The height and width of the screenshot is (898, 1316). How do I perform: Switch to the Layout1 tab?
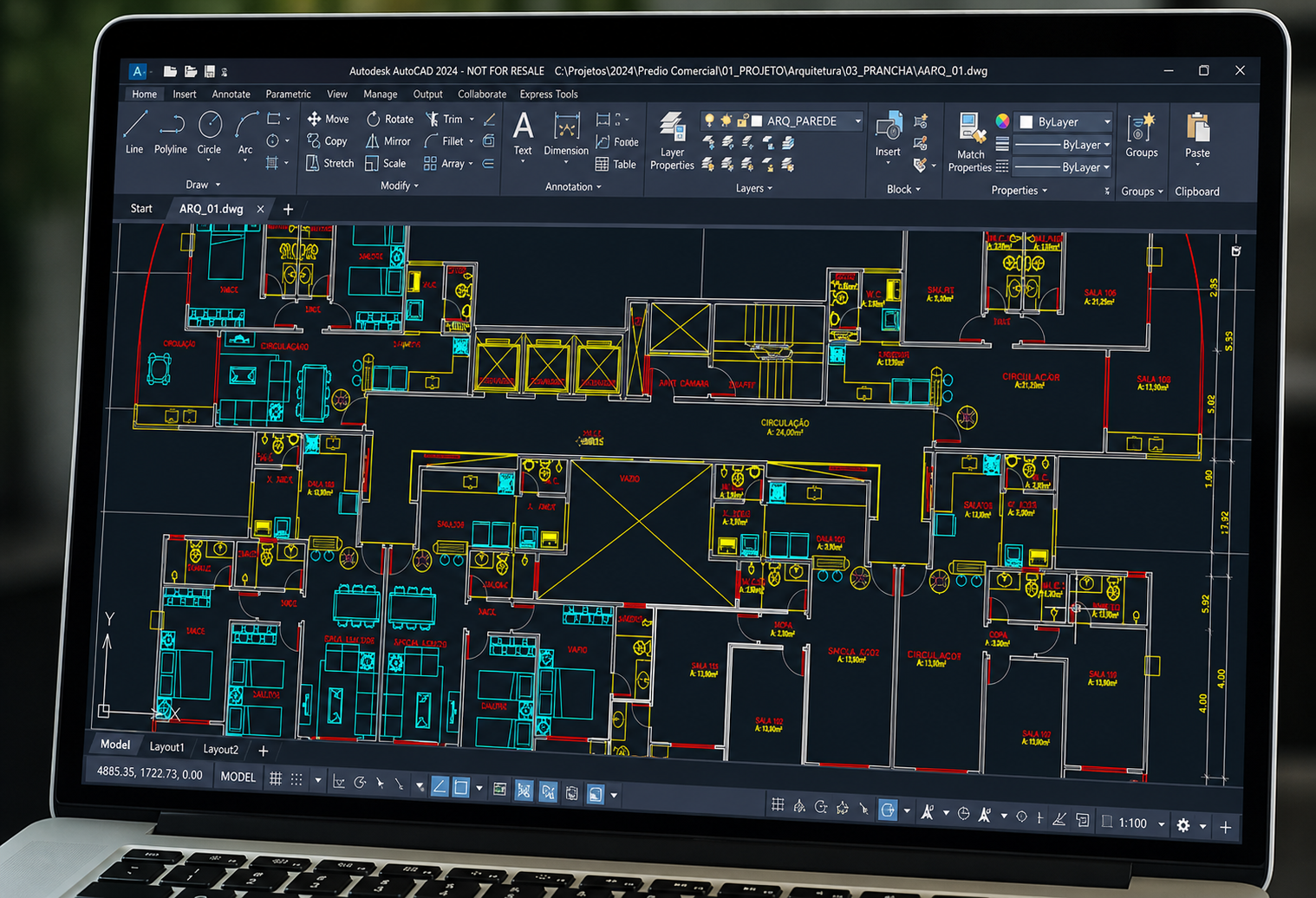166,747
